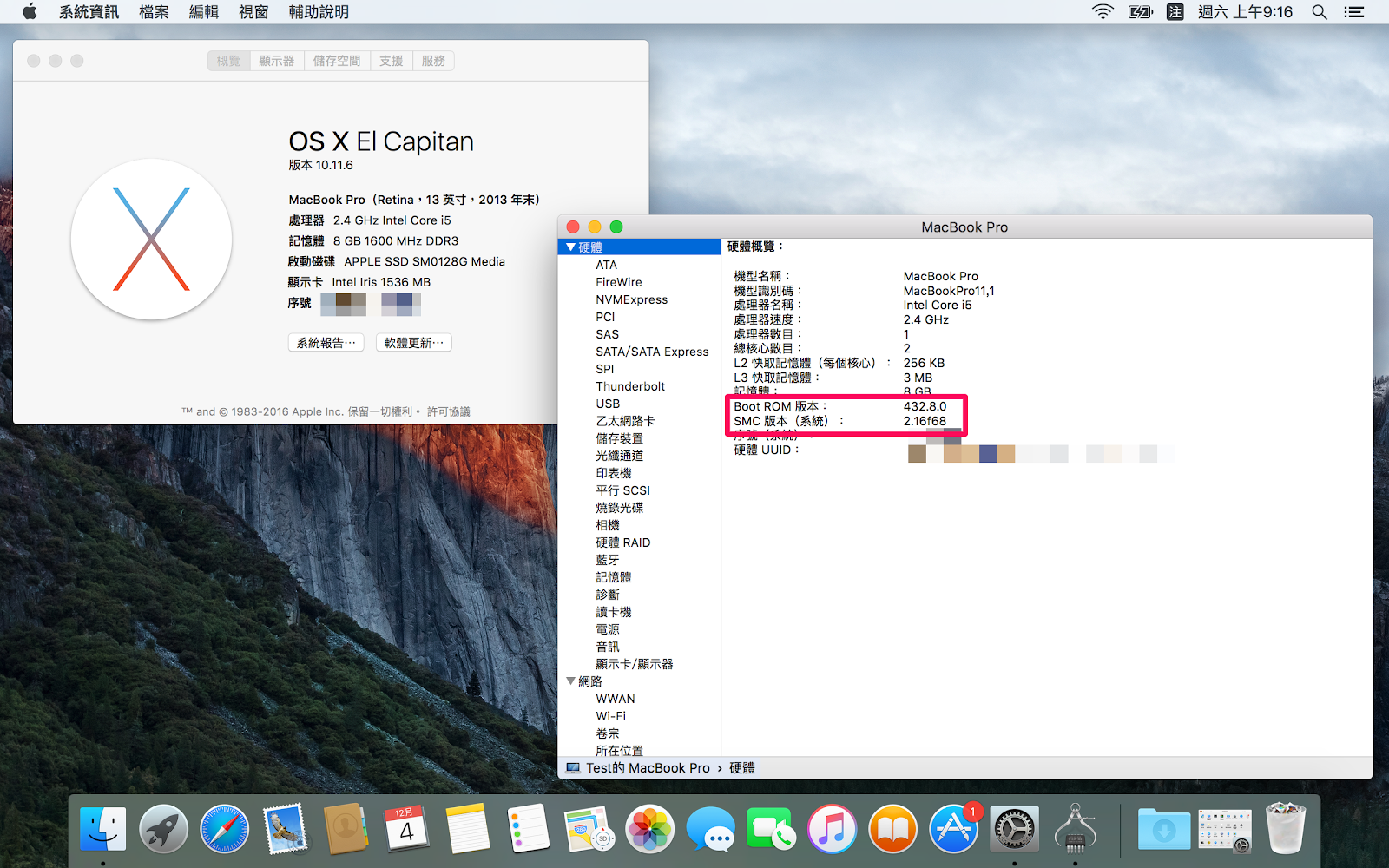Launch Launchpad rocket icon in Dock
The image size is (1389, 868).
pos(163,829)
